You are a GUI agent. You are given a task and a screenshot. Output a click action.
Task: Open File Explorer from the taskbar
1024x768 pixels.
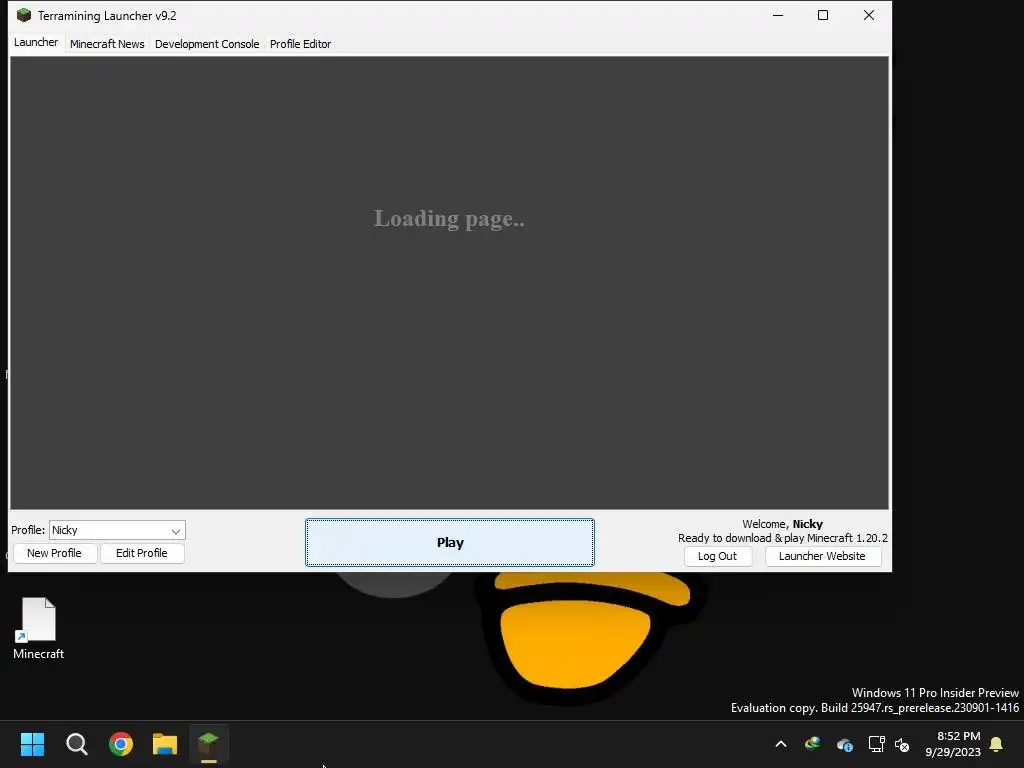[165, 744]
